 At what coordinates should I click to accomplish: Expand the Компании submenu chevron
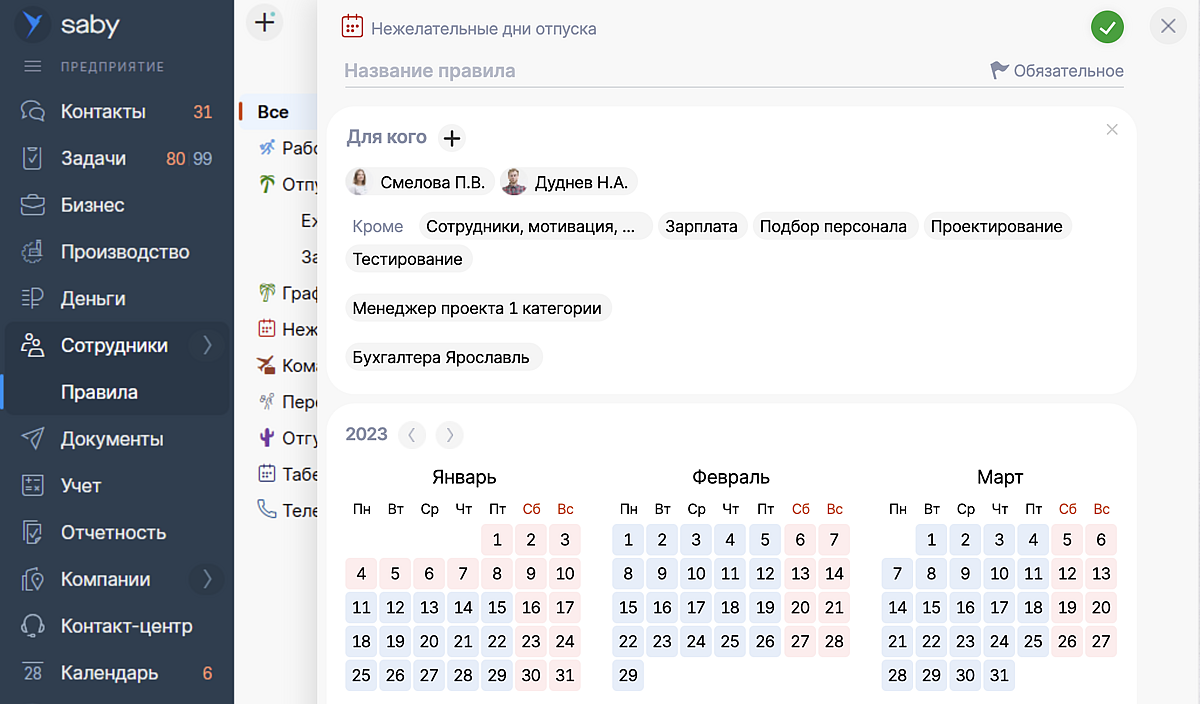pyautogui.click(x=207, y=579)
